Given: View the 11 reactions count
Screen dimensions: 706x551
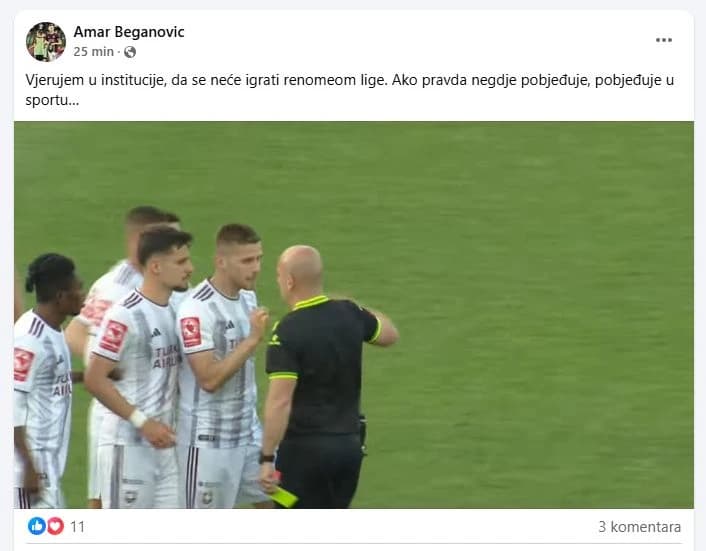Looking at the screenshot, I should coord(77,527).
